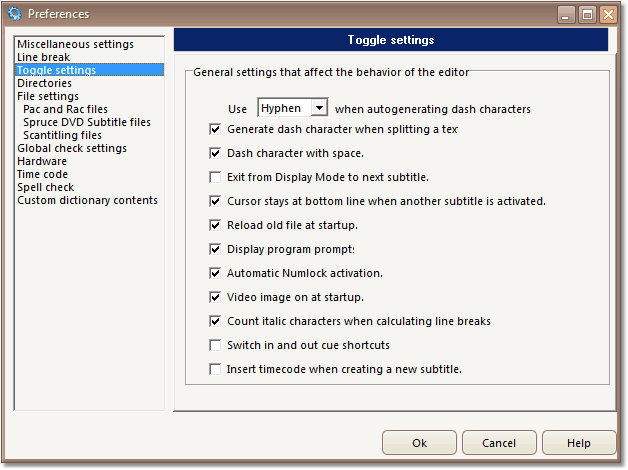Image resolution: width=628 pixels, height=470 pixels.
Task: Click the Ok button
Action: pyautogui.click(x=419, y=443)
